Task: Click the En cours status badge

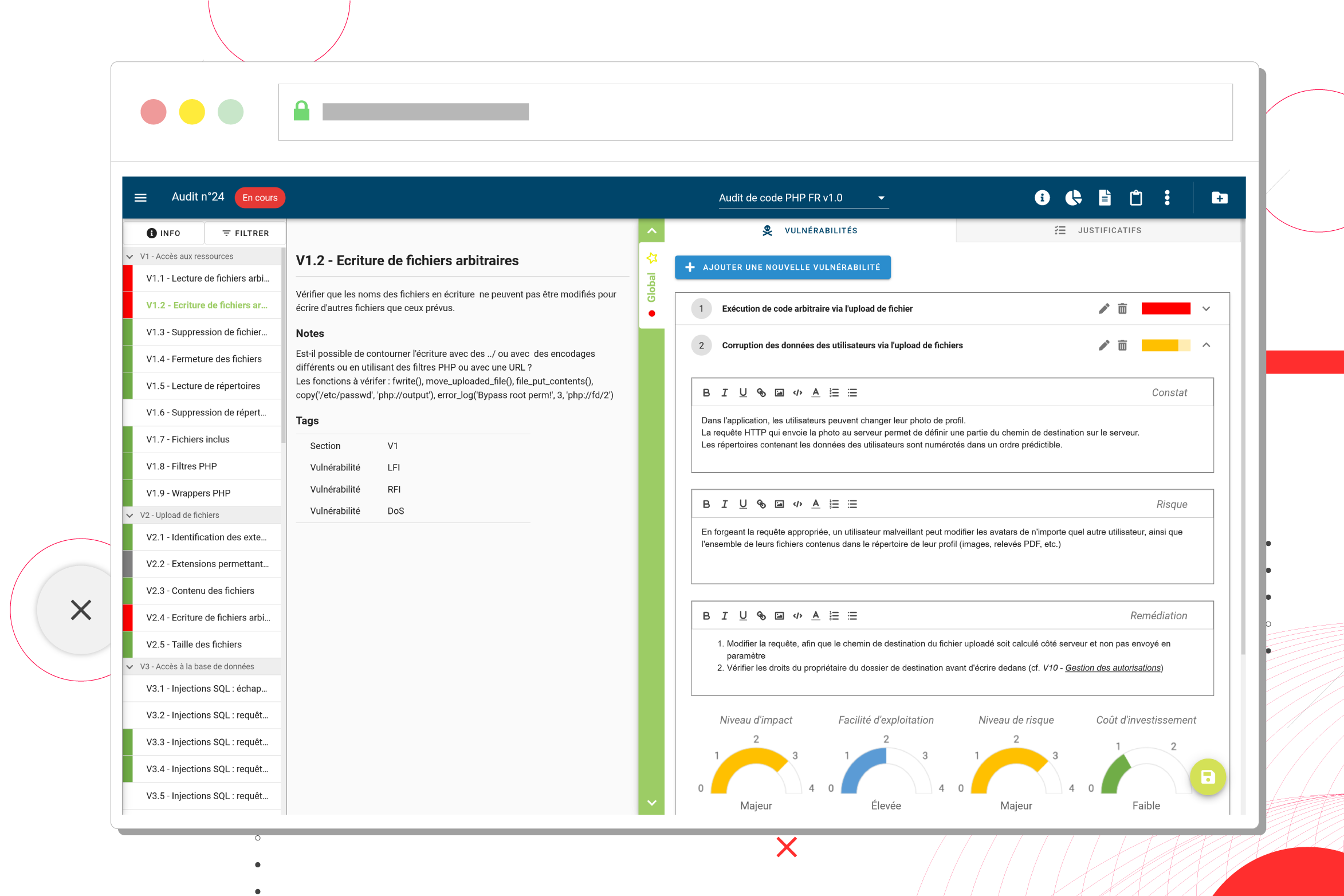Action: pyautogui.click(x=260, y=198)
